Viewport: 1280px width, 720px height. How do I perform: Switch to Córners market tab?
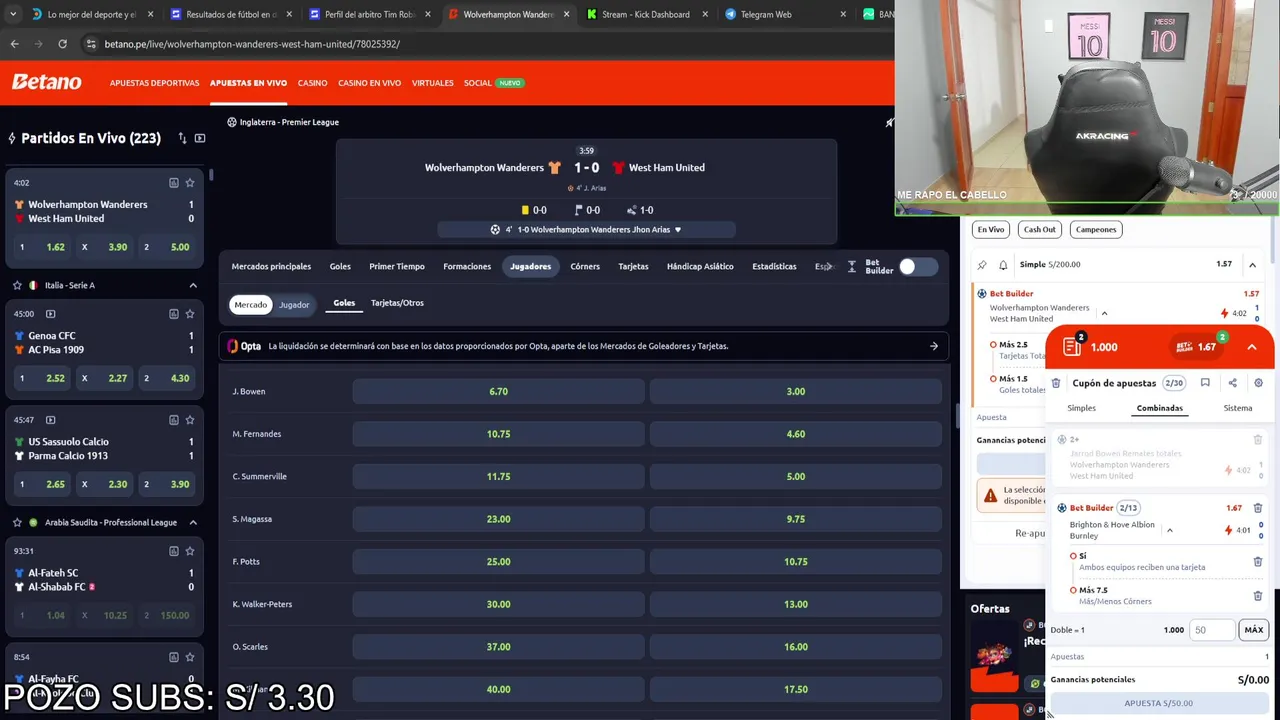(x=585, y=267)
